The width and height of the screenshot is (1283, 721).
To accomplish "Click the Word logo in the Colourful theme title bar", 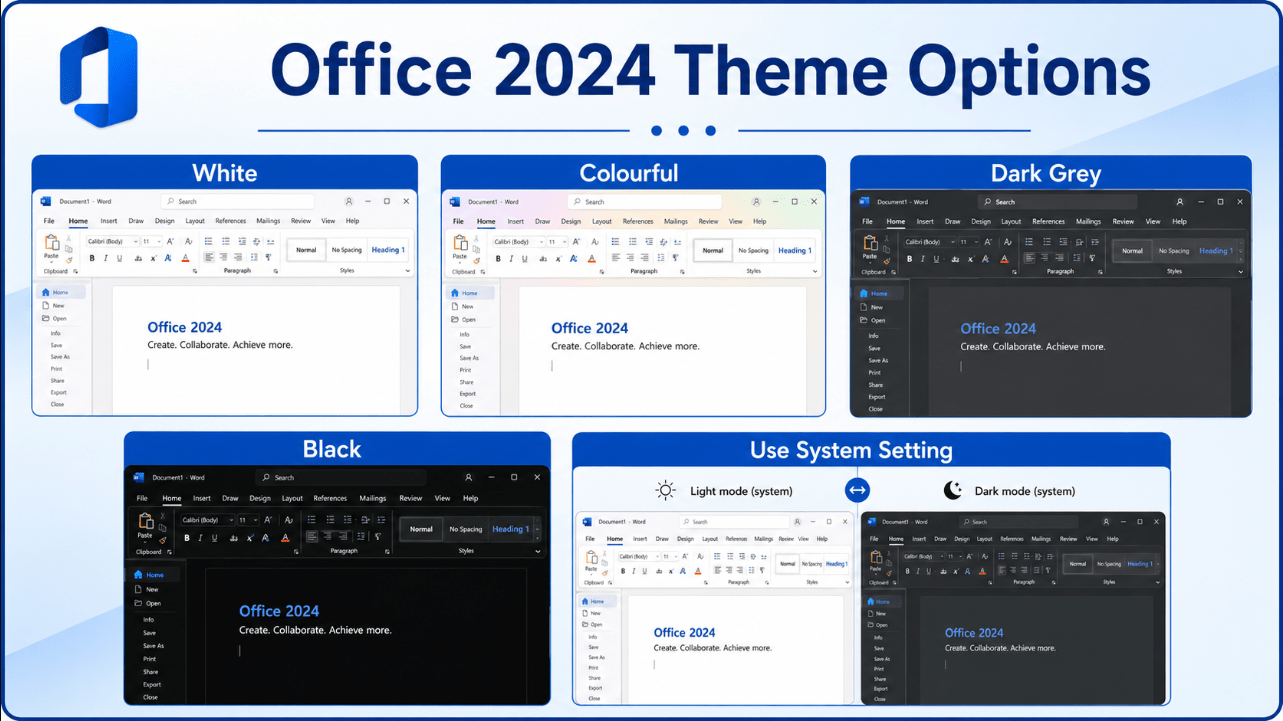I will 454,202.
